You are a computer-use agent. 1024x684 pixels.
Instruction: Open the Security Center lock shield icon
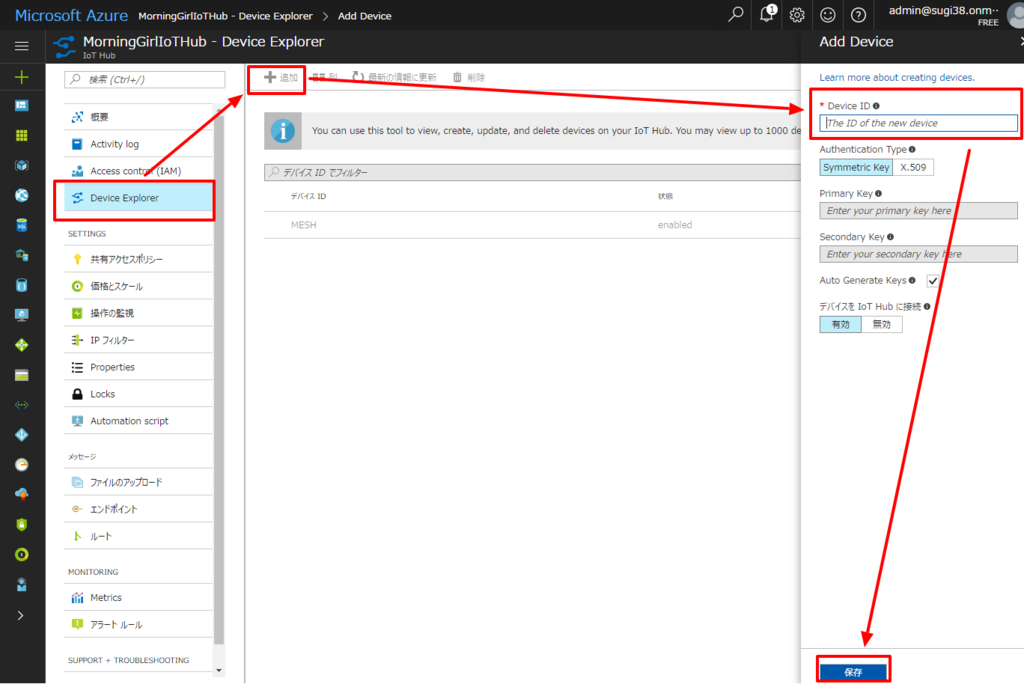[x=22, y=525]
